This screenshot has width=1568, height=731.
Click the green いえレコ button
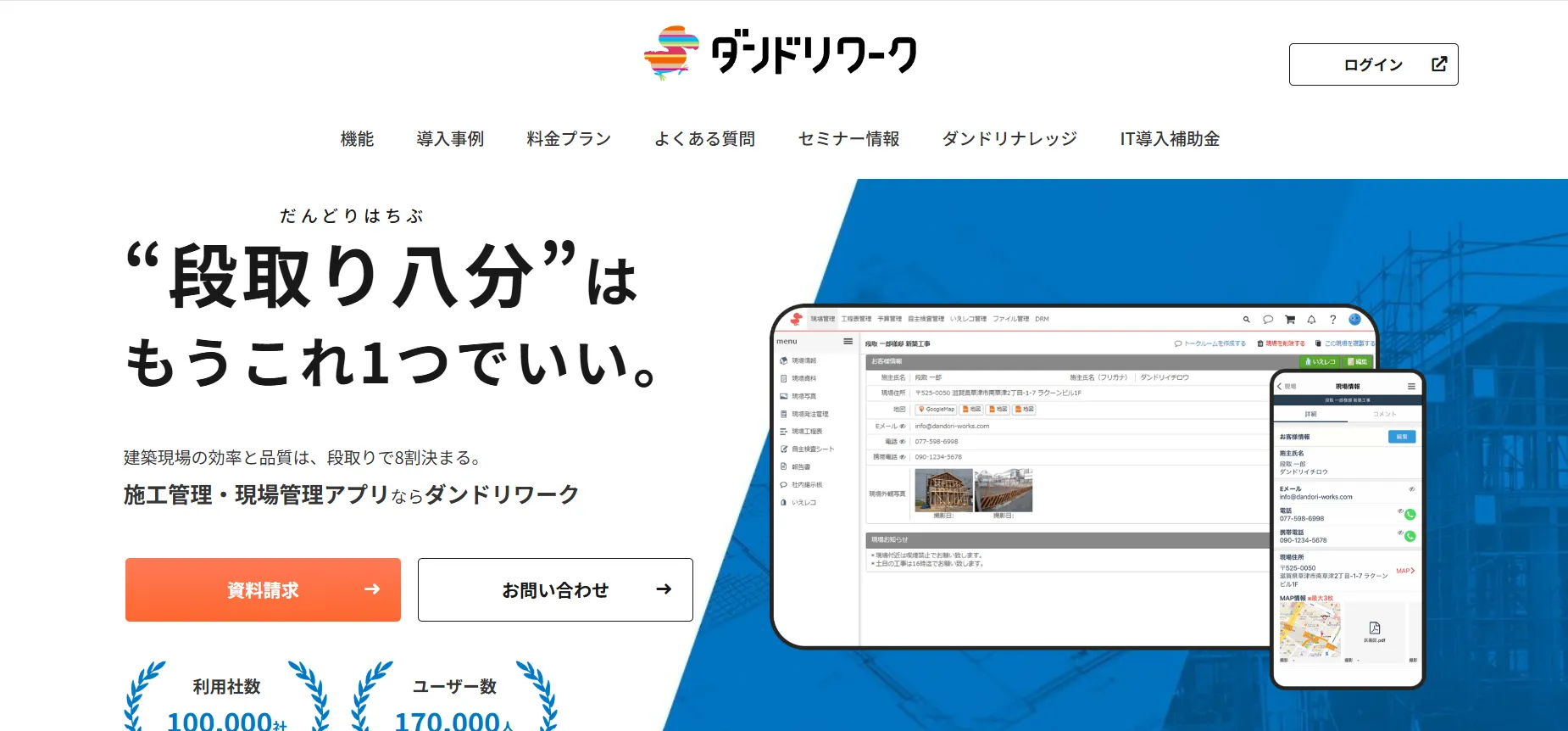click(x=1320, y=361)
